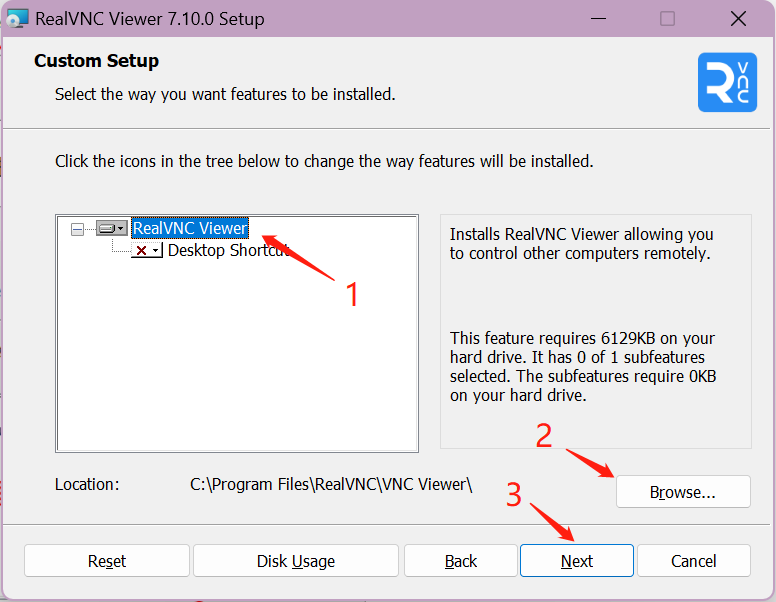The image size is (776, 602).
Task: Open the RealVNC Viewer feature install-state dropdown
Action: coord(111,228)
